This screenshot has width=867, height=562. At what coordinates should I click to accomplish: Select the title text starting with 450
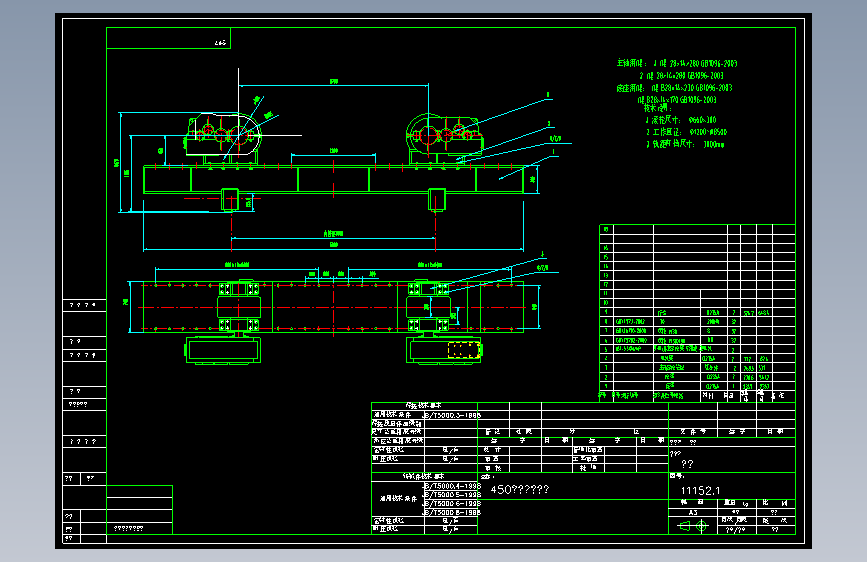[520, 490]
